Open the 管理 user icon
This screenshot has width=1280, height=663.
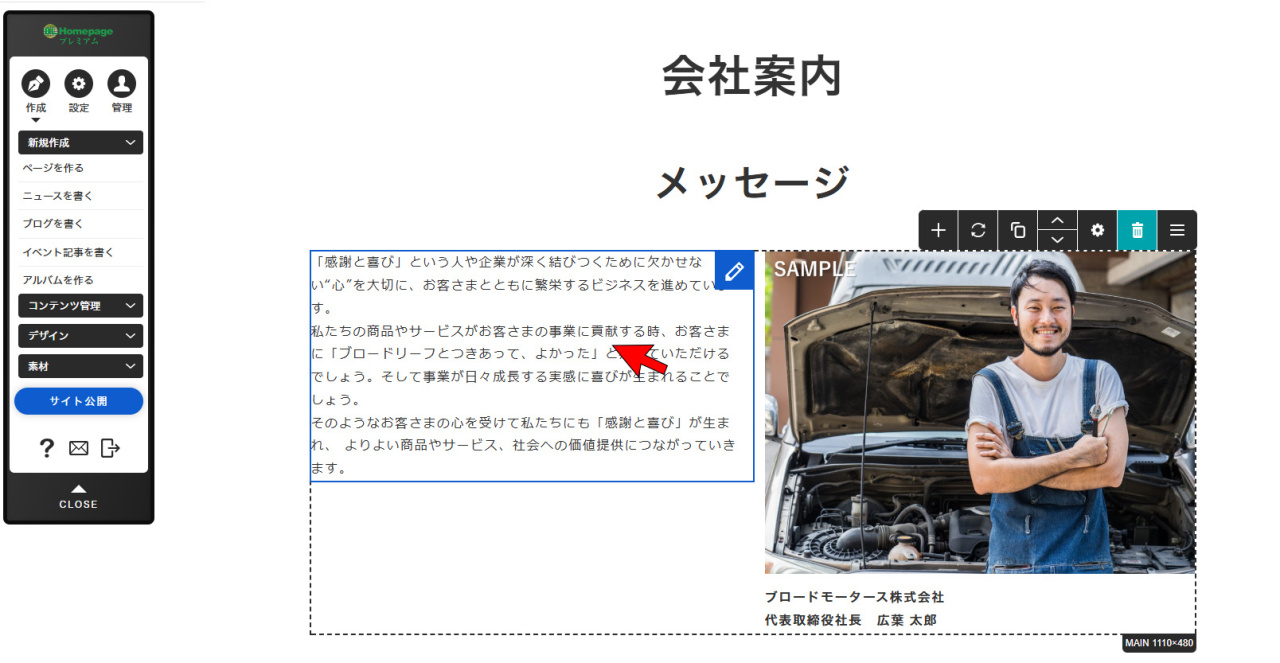[x=122, y=84]
